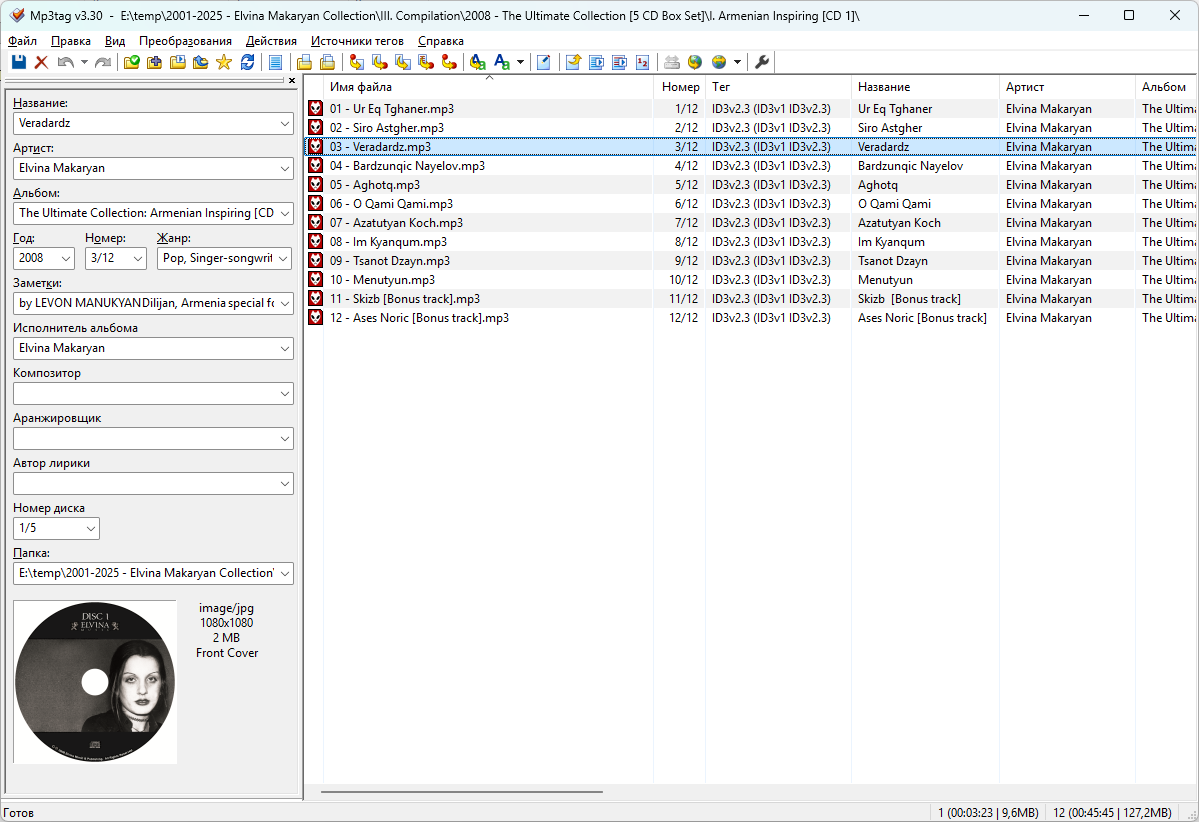Open the Год year dropdown
Viewport: 1199px width, 822px height.
(64, 258)
